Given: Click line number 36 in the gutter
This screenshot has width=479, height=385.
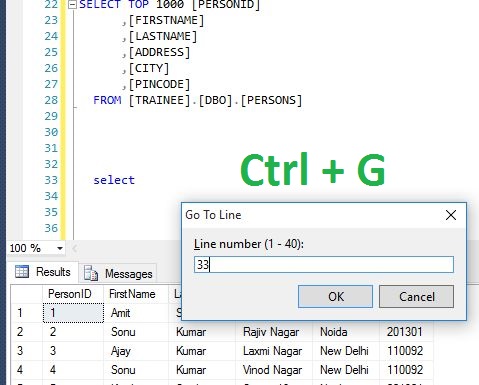Looking at the screenshot, I should pos(51,228).
